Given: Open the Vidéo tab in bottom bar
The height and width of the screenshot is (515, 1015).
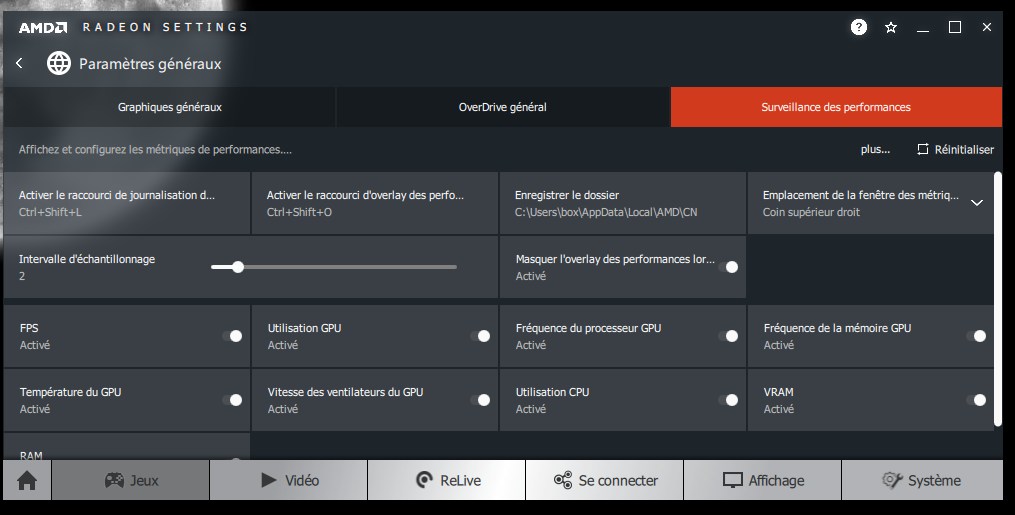Looking at the screenshot, I should [x=289, y=480].
